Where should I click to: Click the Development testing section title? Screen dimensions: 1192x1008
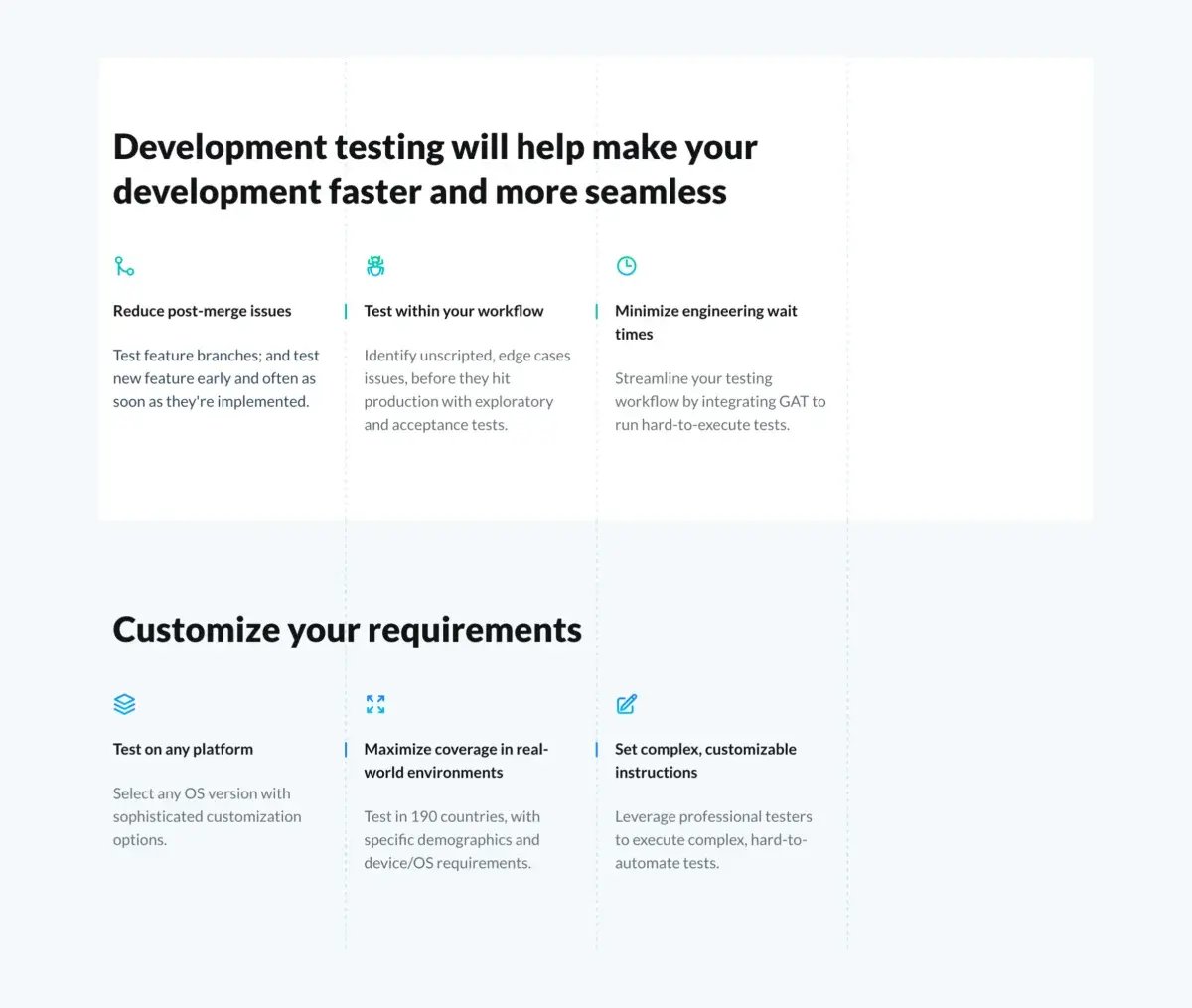435,168
